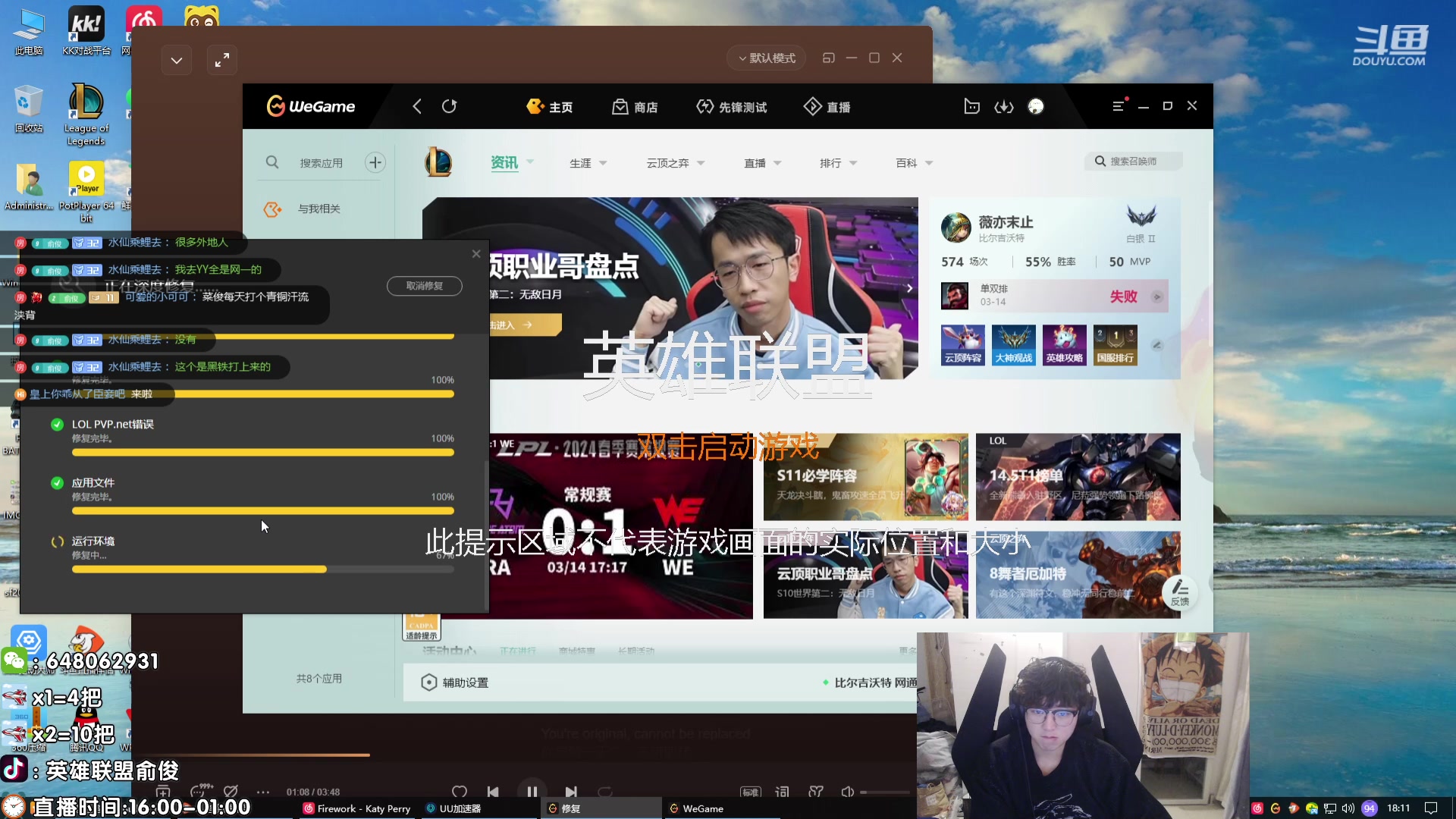Toggle fullscreen in the music player
Viewport: 1456px width, 819px height.
[222, 60]
